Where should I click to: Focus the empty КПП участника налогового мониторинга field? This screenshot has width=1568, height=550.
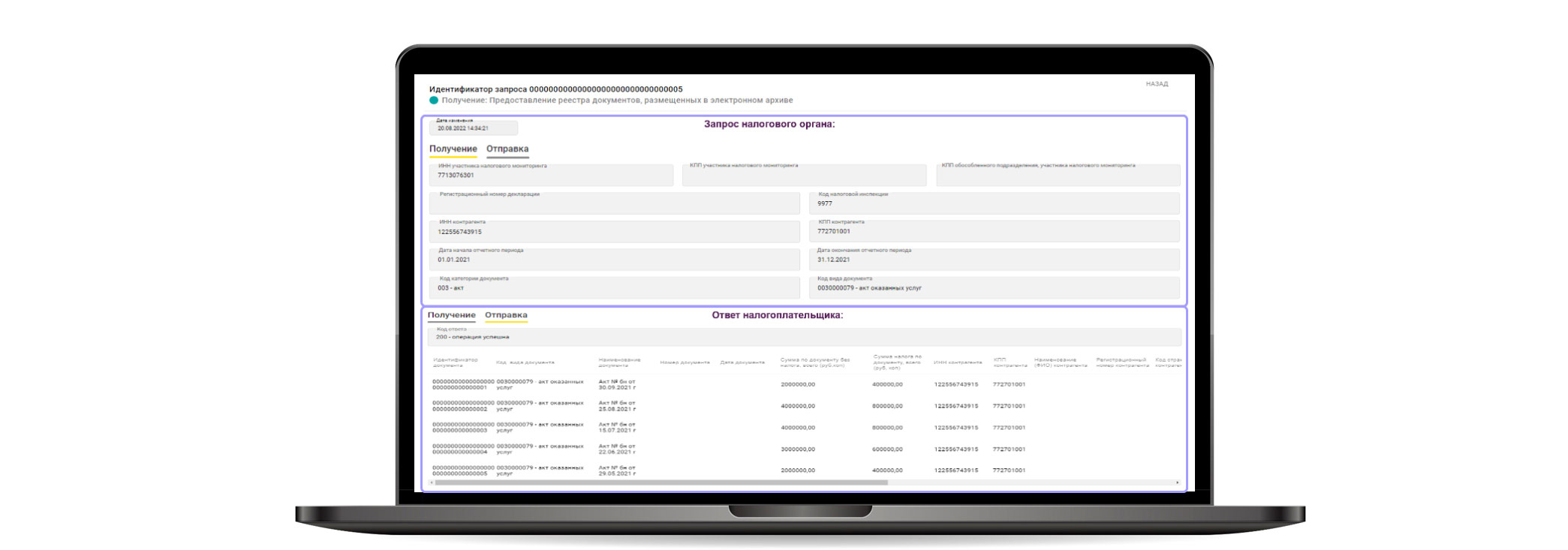(803, 176)
